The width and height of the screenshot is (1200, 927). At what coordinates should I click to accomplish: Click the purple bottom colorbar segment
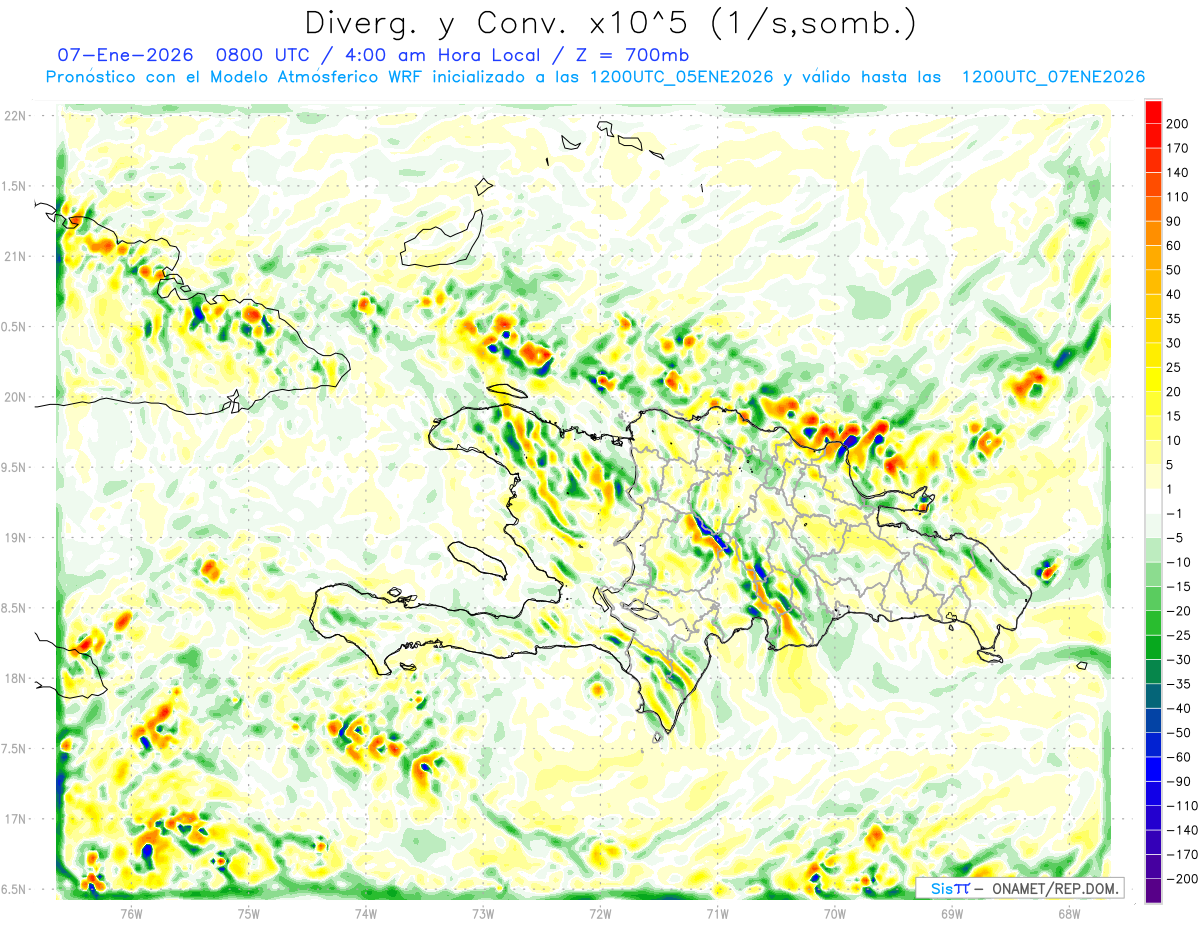tap(1153, 891)
